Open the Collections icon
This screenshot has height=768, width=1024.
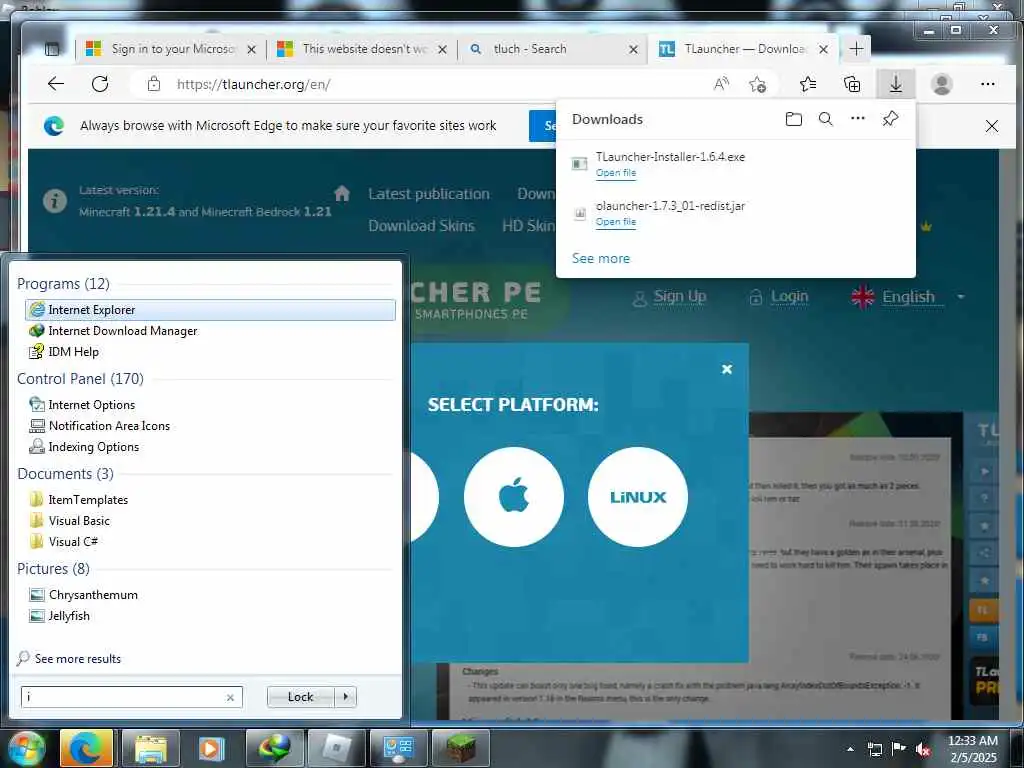tap(852, 84)
